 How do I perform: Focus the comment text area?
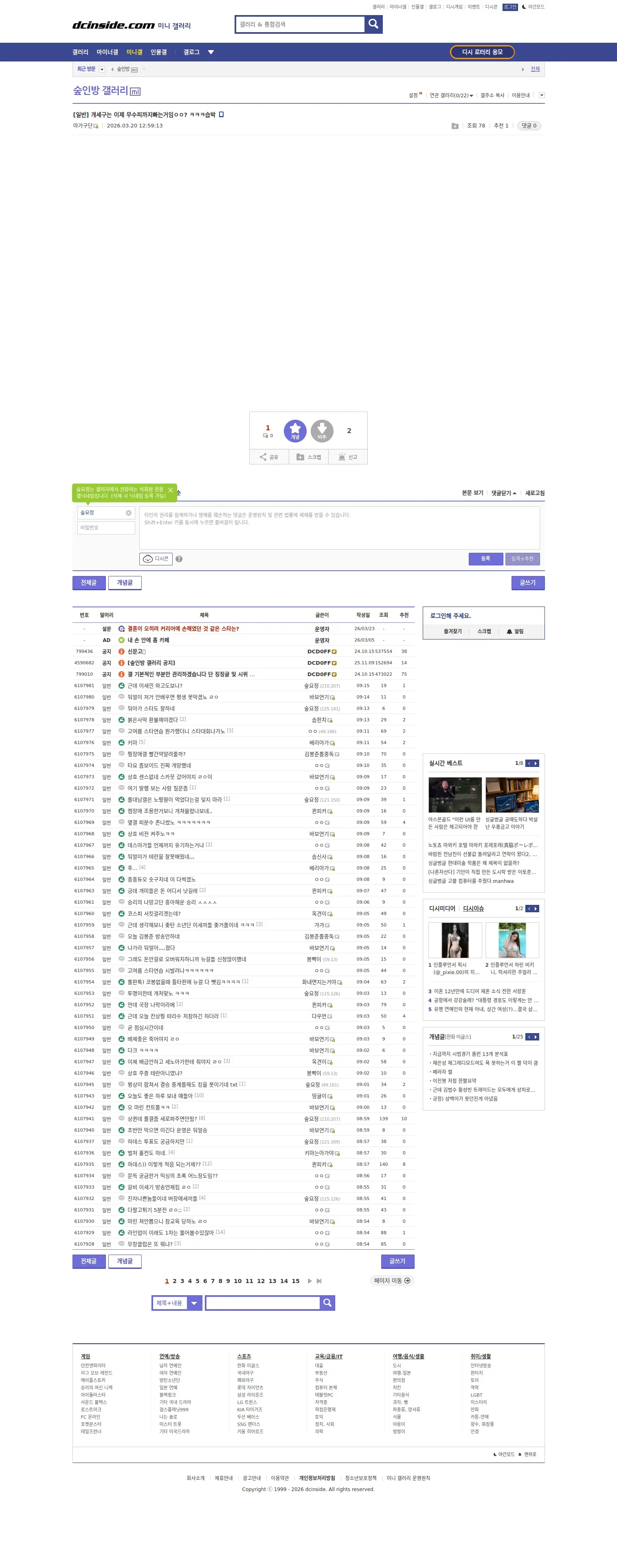click(339, 528)
